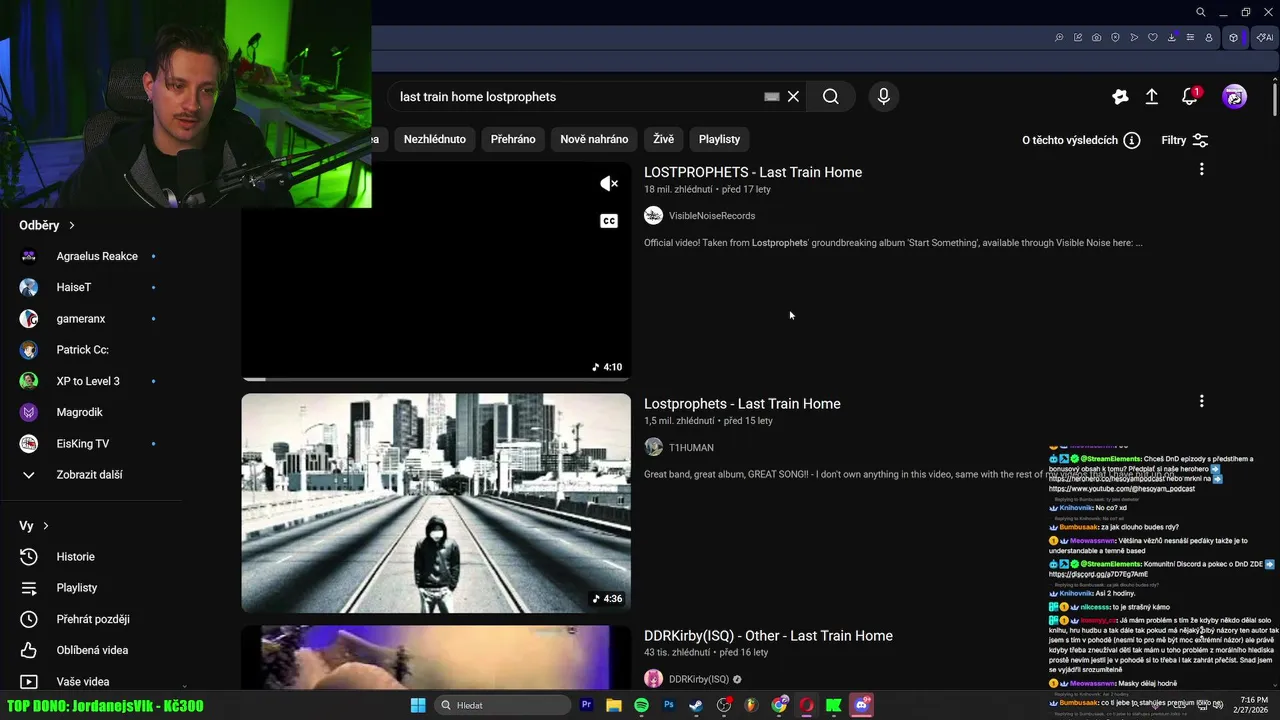Open browser easy setup sliders icon
Image resolution: width=1280 pixels, height=720 pixels.
coord(1190,38)
